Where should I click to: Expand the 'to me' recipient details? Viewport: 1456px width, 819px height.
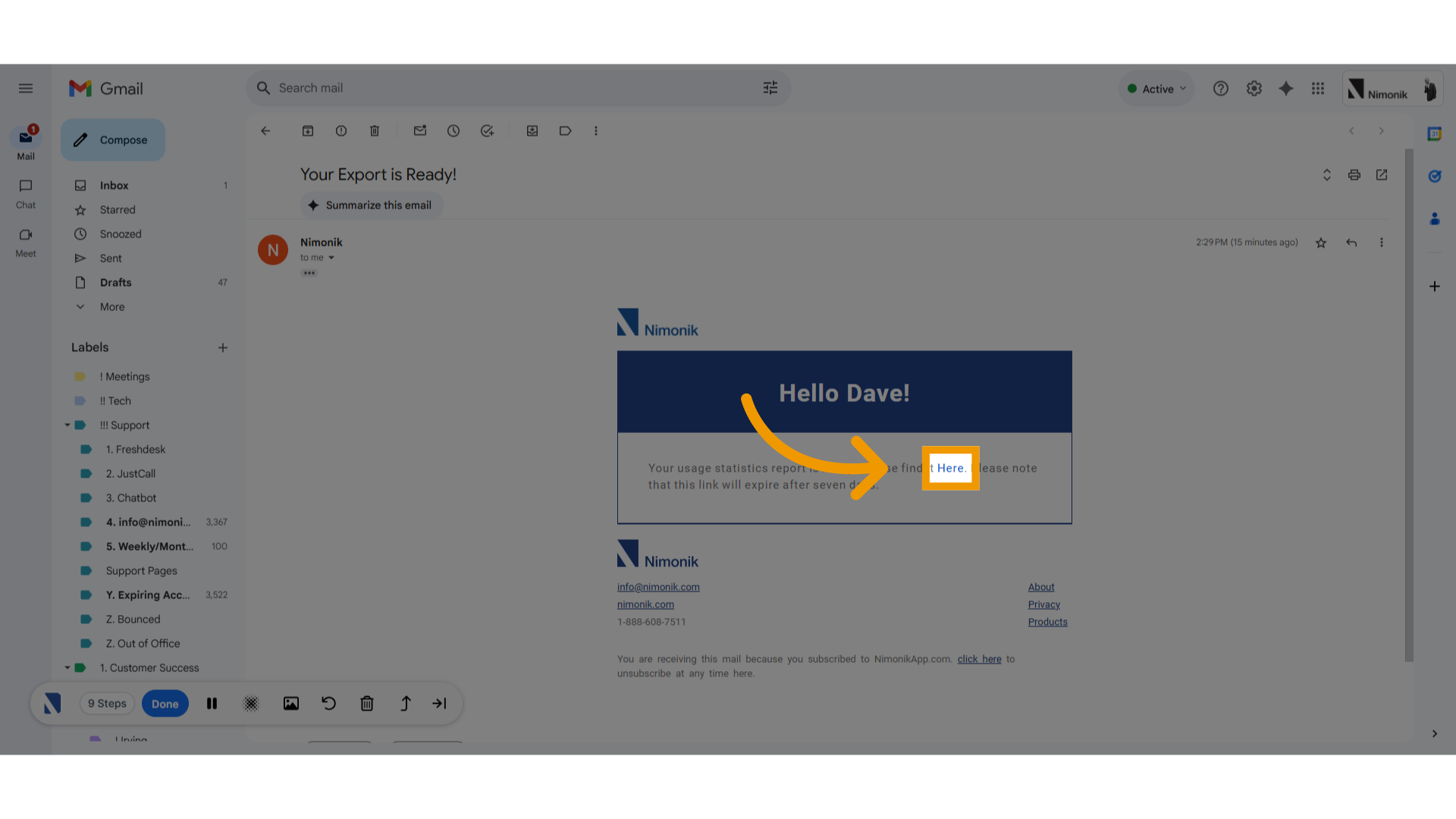click(331, 258)
